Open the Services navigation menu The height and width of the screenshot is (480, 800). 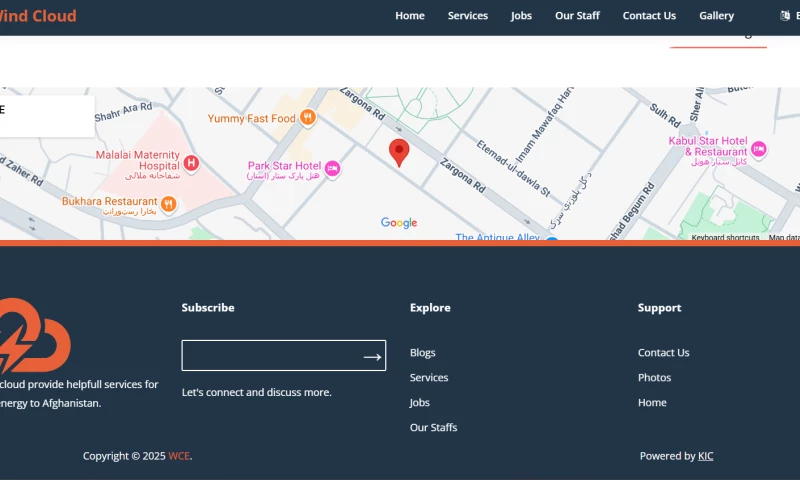coord(468,16)
